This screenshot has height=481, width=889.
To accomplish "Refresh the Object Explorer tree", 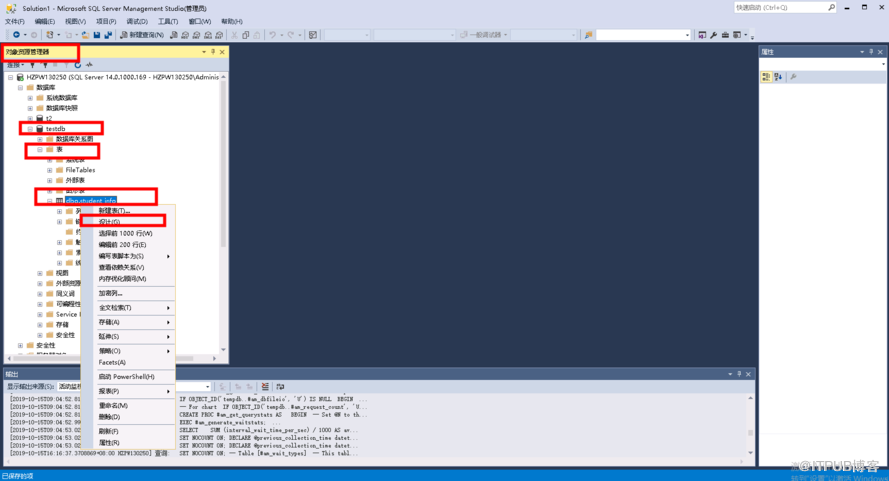I will [77, 65].
